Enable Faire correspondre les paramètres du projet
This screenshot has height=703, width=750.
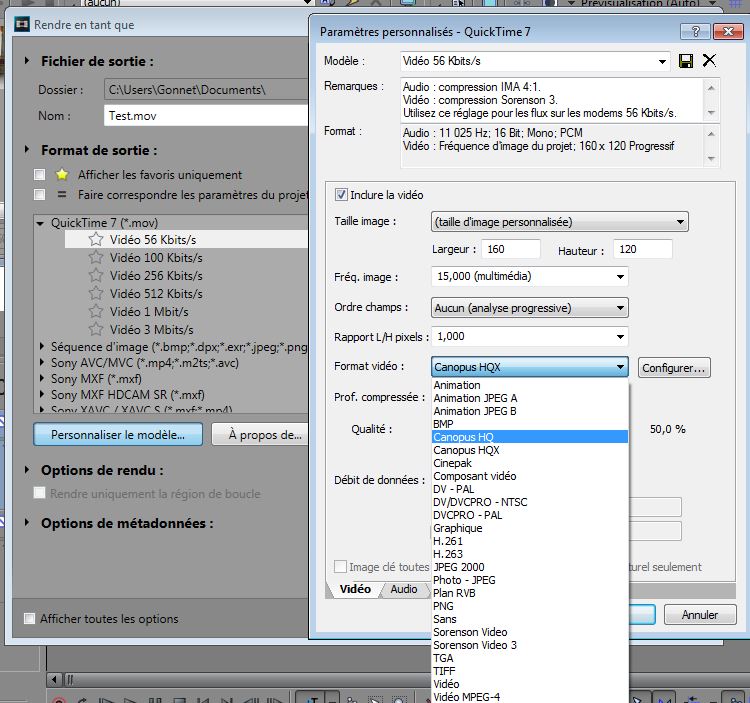(40, 195)
